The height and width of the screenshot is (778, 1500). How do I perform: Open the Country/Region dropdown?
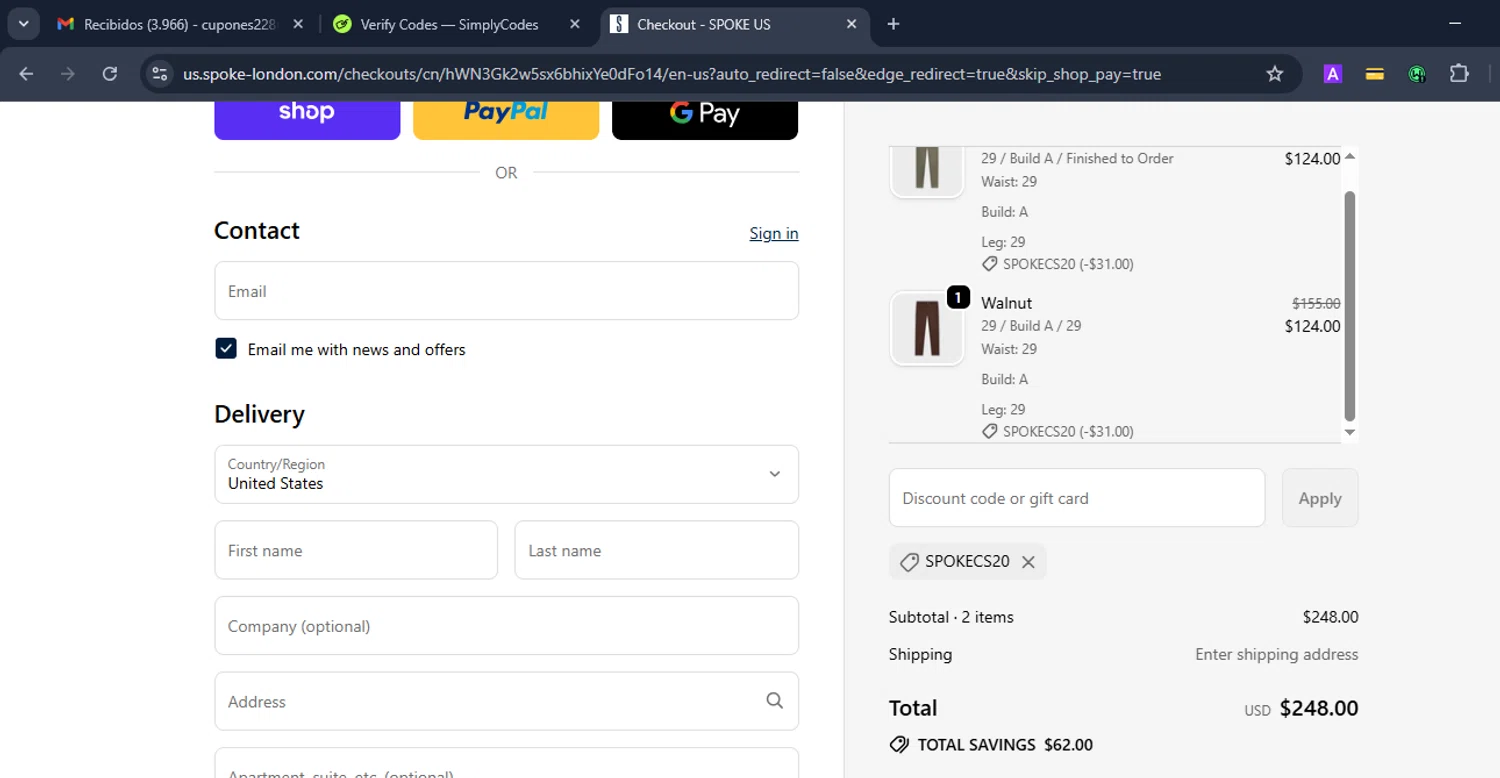pos(506,474)
